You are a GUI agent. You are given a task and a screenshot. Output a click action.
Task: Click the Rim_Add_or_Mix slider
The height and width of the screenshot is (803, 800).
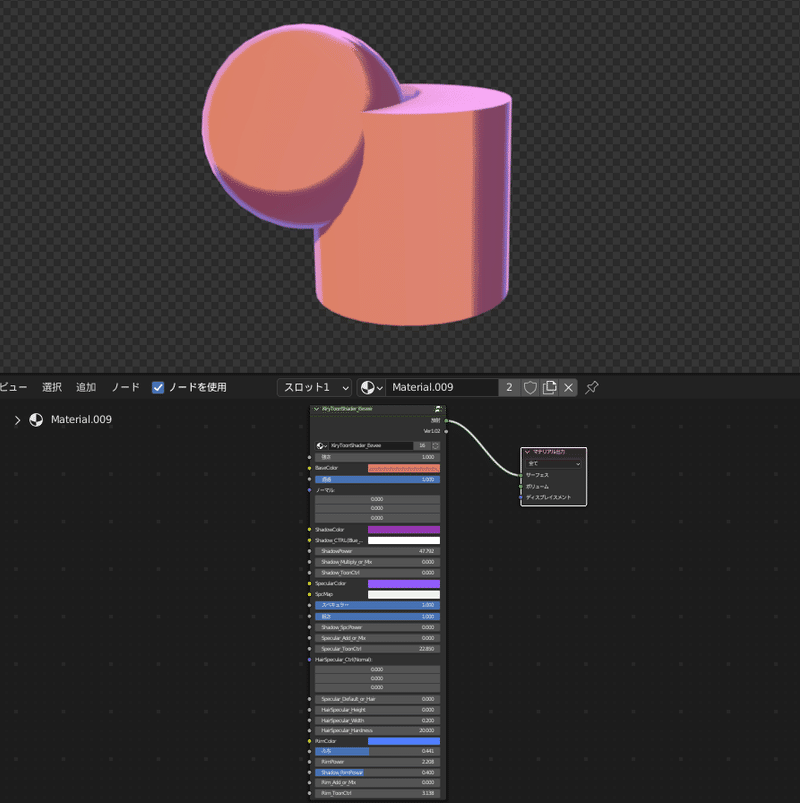(377, 783)
